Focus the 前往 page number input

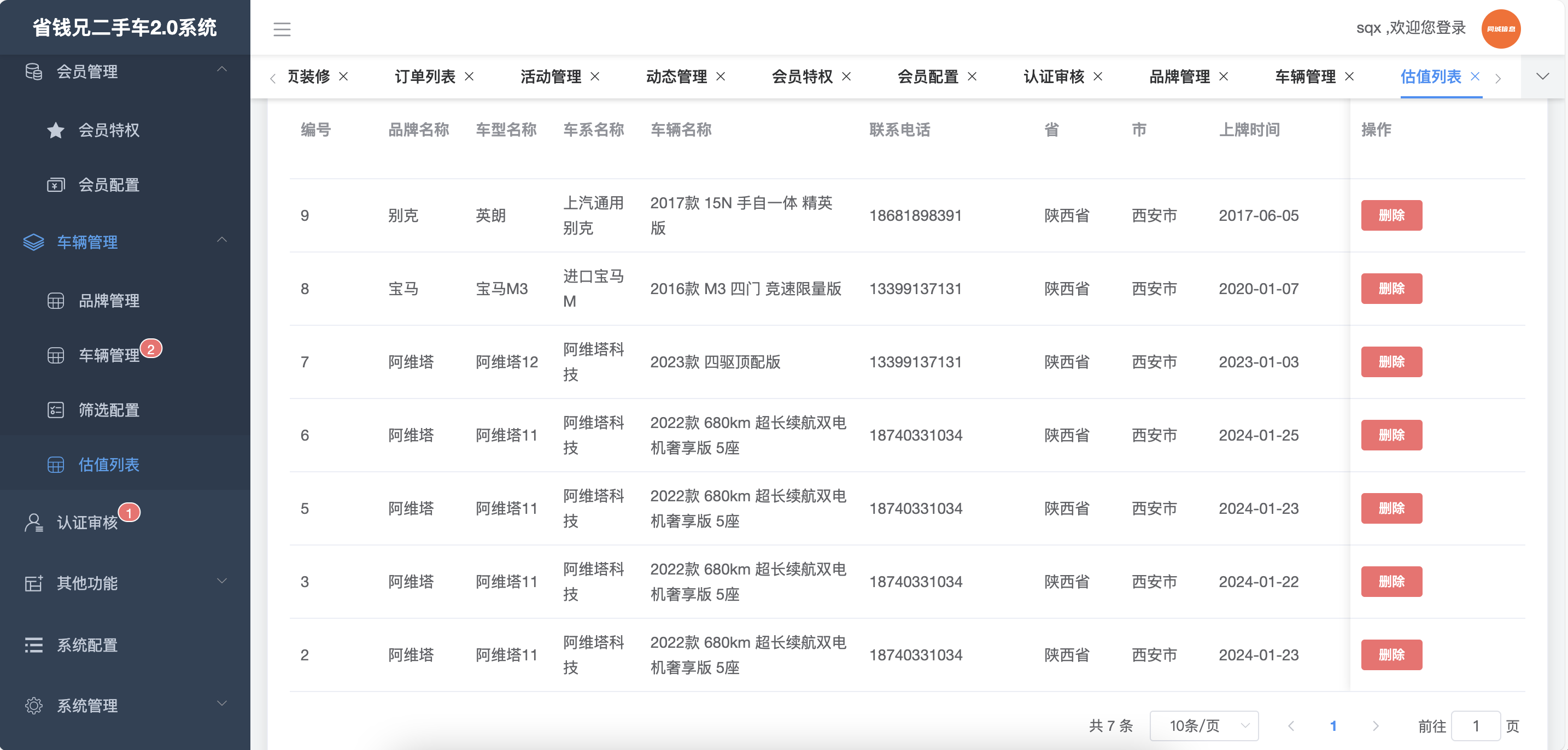(x=1476, y=725)
